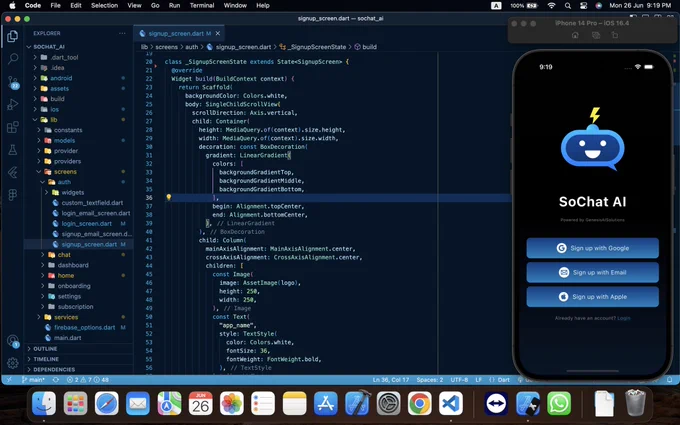Image resolution: width=680 pixels, height=425 pixels.
Task: Open the Terminal menu
Action: (202, 6)
